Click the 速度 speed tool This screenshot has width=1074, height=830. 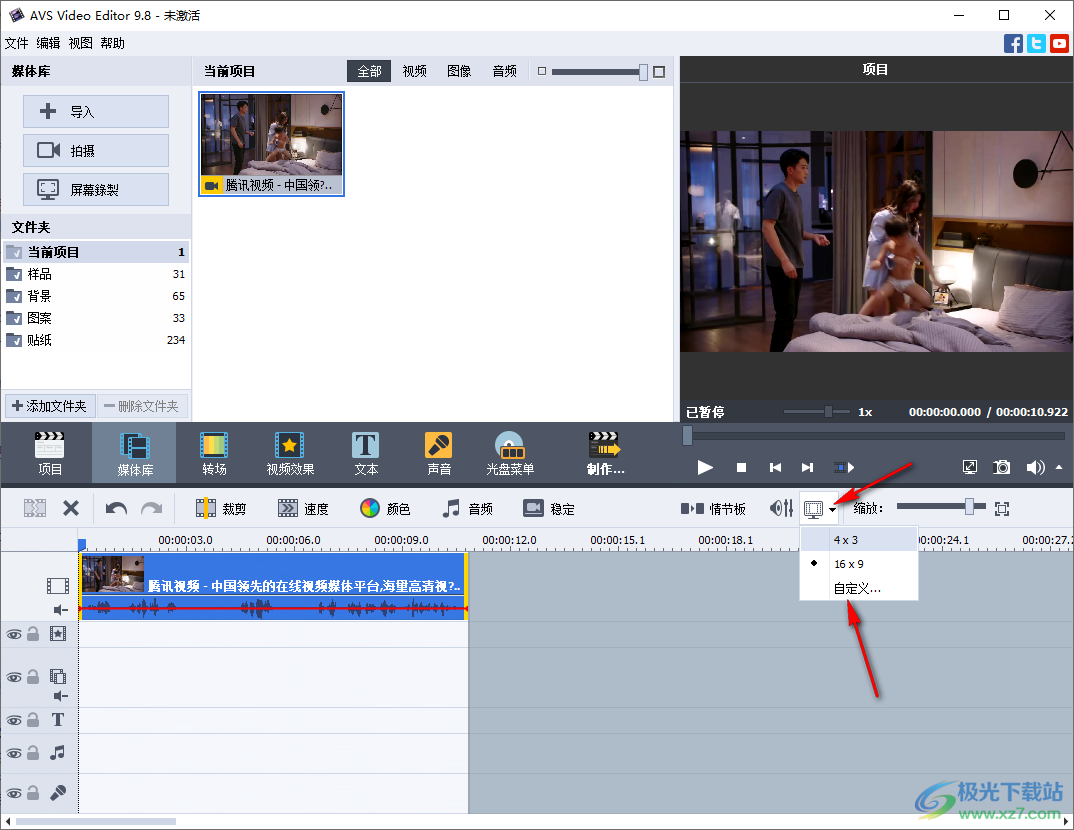(x=303, y=508)
